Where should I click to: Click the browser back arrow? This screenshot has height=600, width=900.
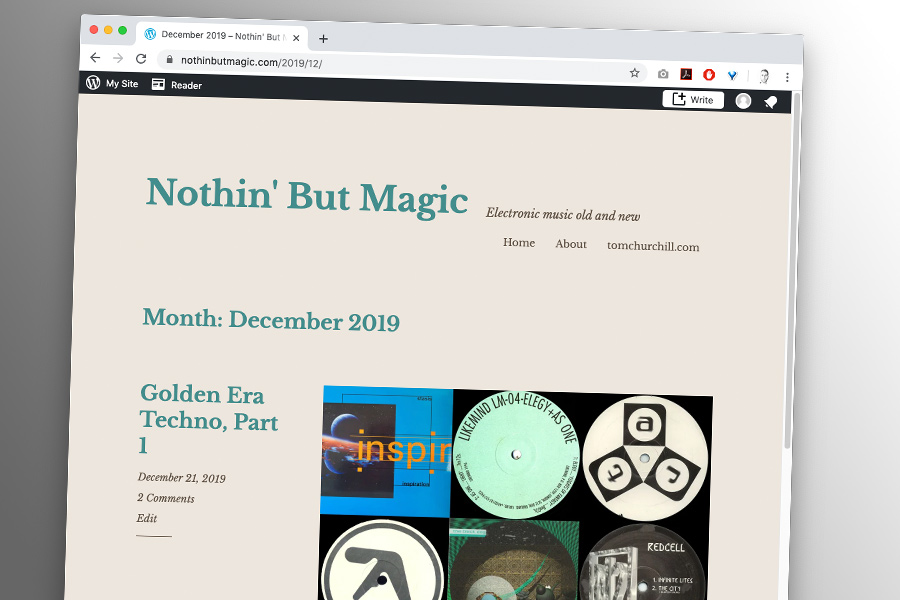coord(95,57)
